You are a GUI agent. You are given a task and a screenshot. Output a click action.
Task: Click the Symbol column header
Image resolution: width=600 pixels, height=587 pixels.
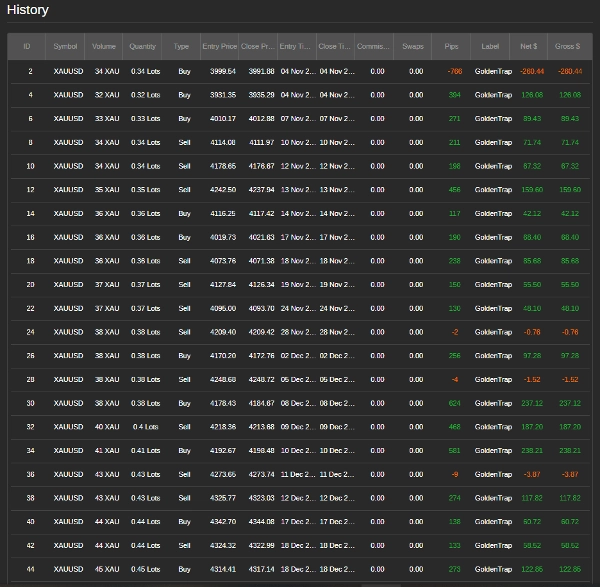coord(66,46)
